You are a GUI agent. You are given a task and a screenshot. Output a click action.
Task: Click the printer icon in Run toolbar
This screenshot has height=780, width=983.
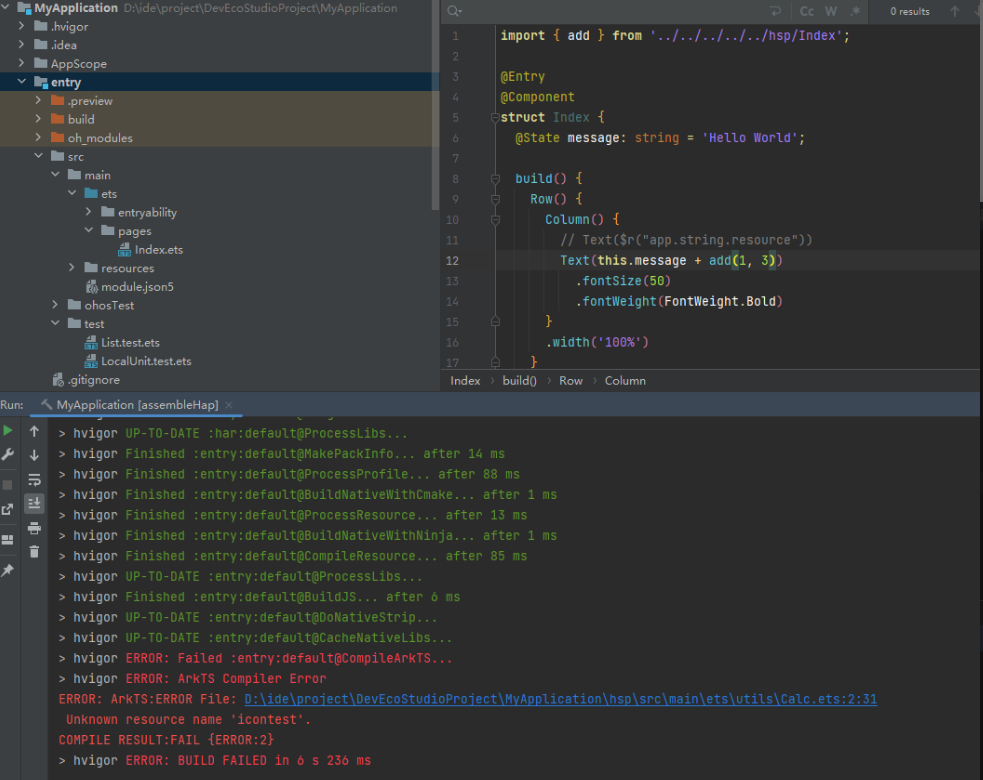pos(34,528)
